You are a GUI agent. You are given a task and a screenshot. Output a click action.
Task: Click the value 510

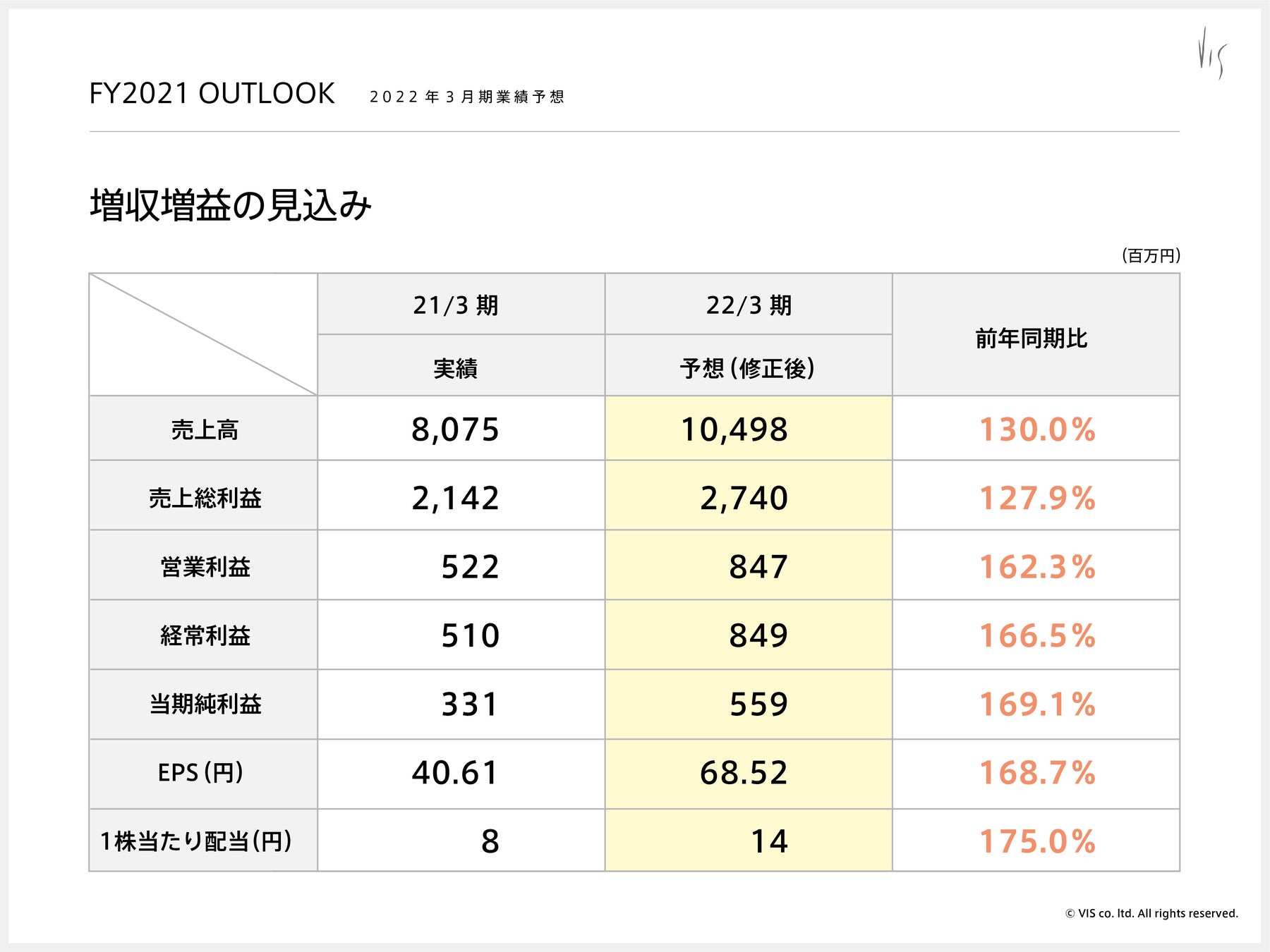point(471,635)
